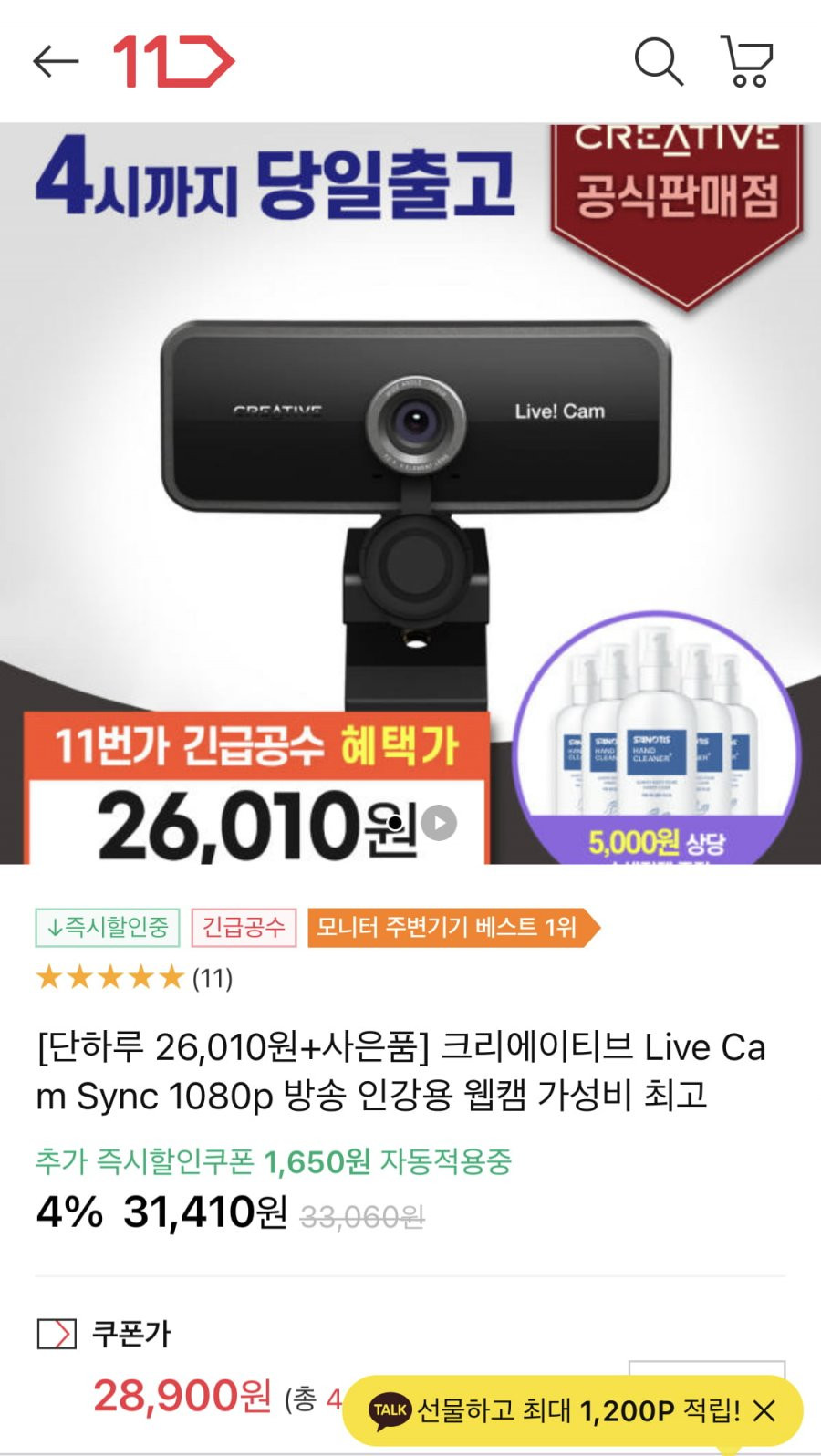Tap 추가 즉시할인쿠폰 1,650원 notice
This screenshot has width=821, height=1456.
pos(274,1161)
